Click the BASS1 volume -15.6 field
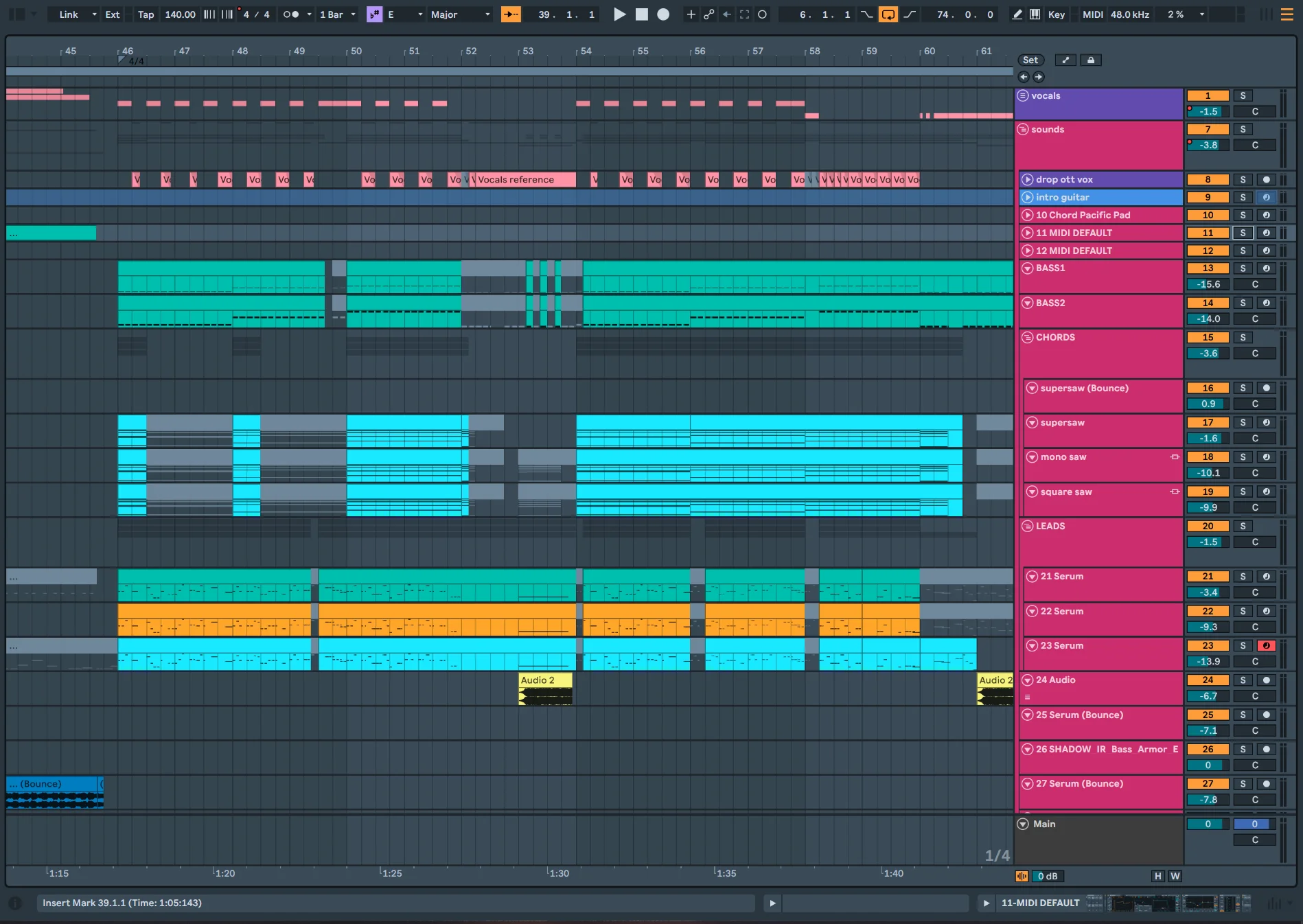The width and height of the screenshot is (1303, 924). [x=1208, y=284]
